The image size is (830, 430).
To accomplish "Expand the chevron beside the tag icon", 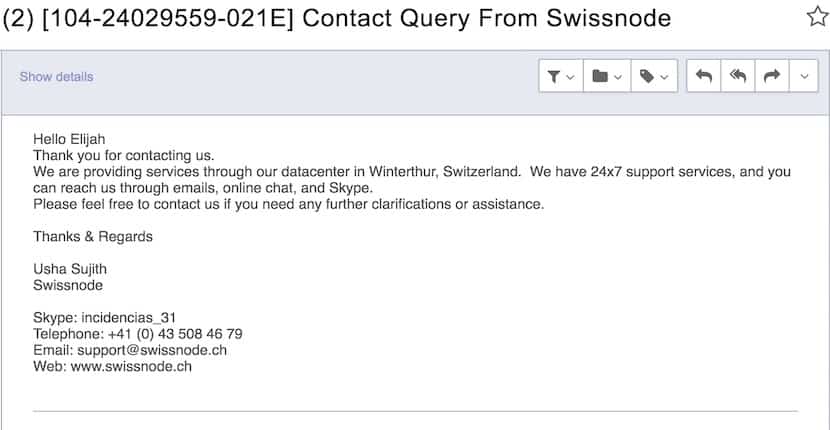I will click(x=664, y=77).
